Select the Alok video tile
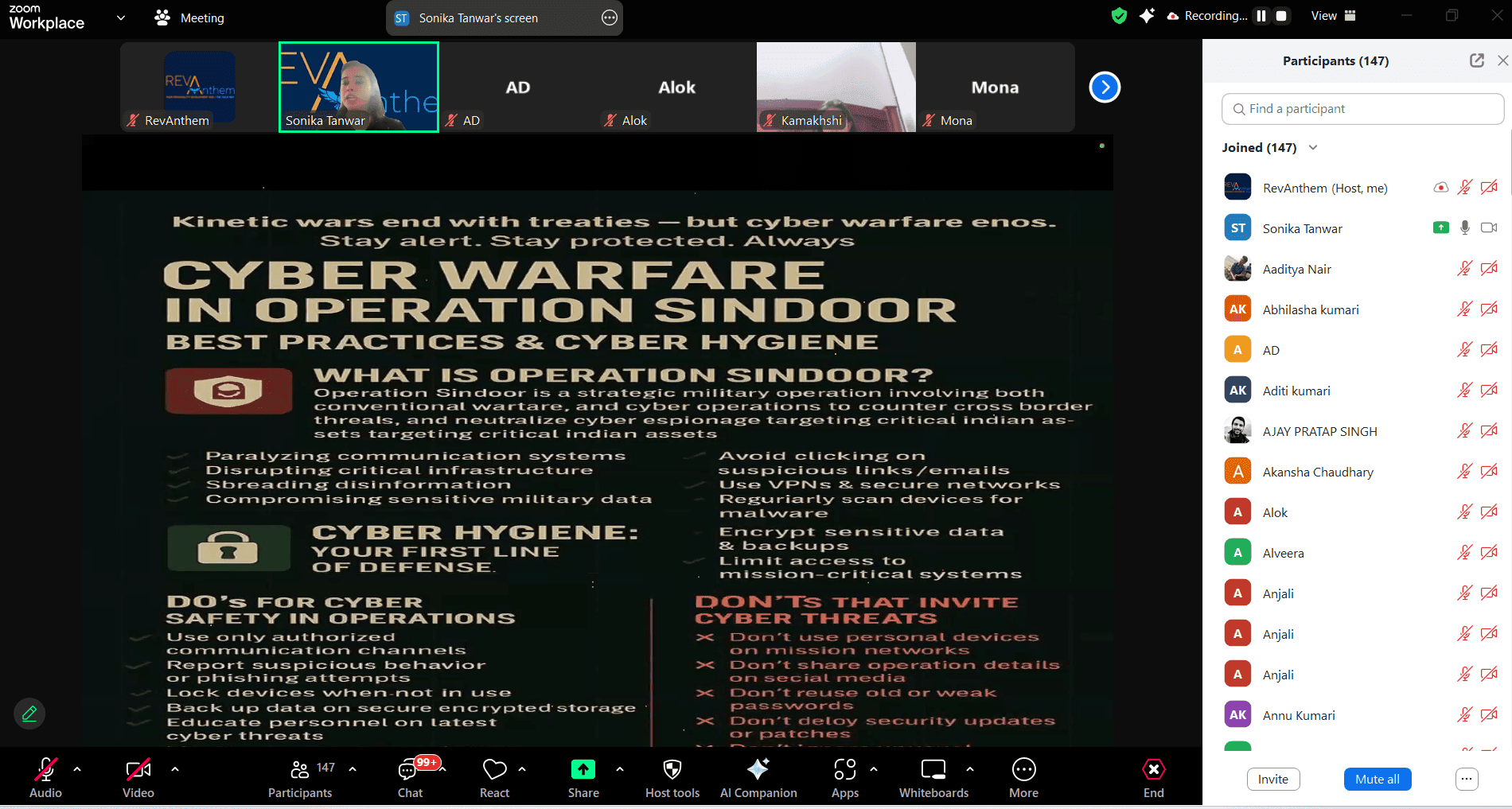 coord(676,87)
